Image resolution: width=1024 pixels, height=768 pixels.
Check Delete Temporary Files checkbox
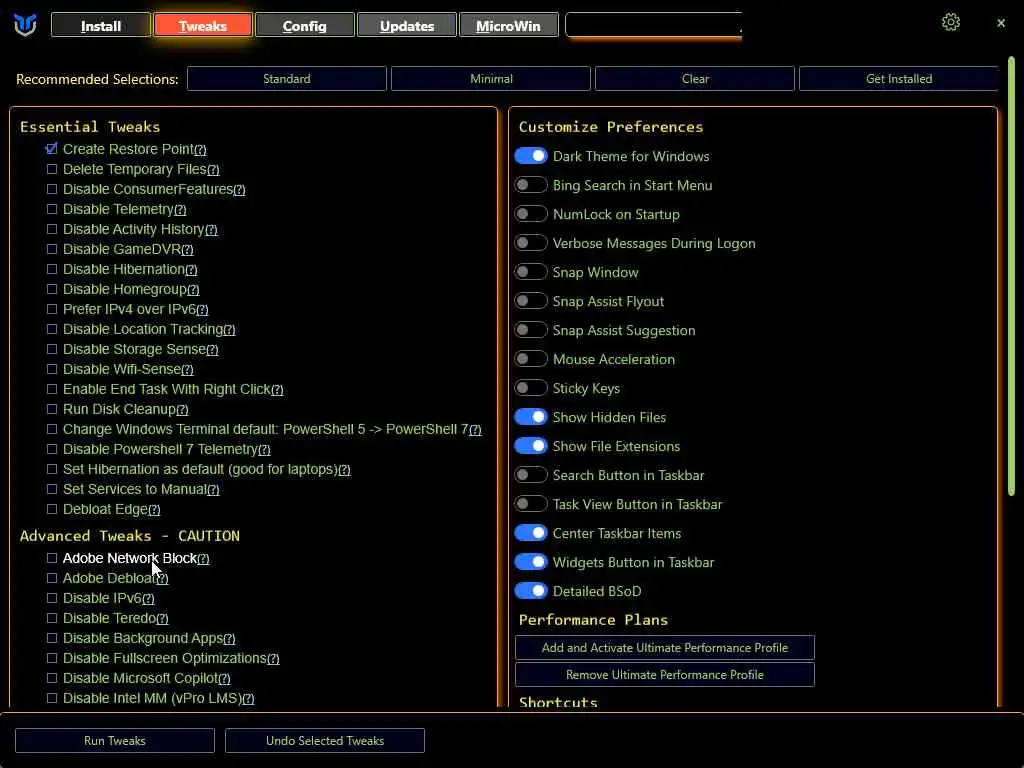[52, 169]
